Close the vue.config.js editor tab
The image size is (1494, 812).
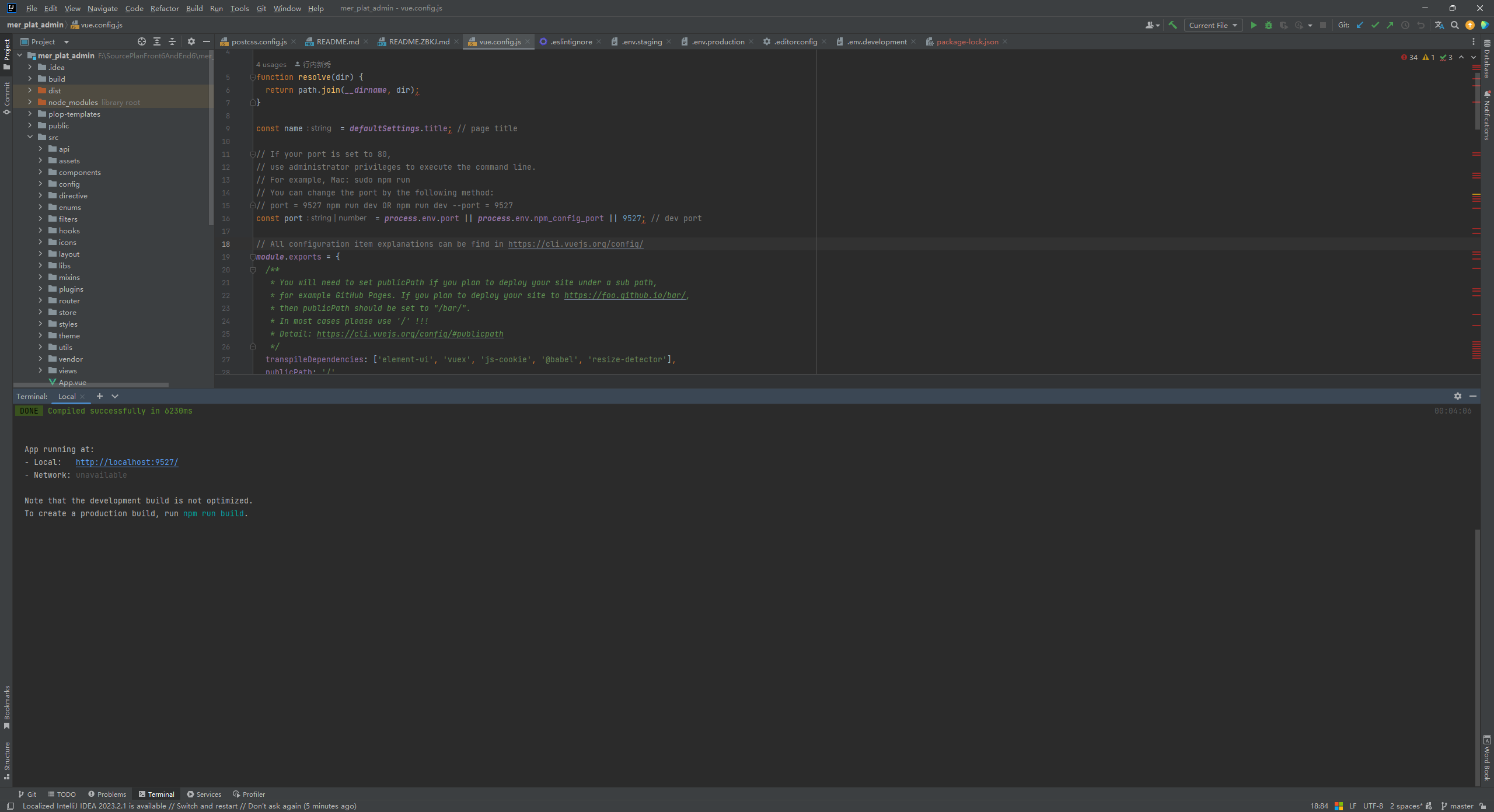(x=528, y=41)
